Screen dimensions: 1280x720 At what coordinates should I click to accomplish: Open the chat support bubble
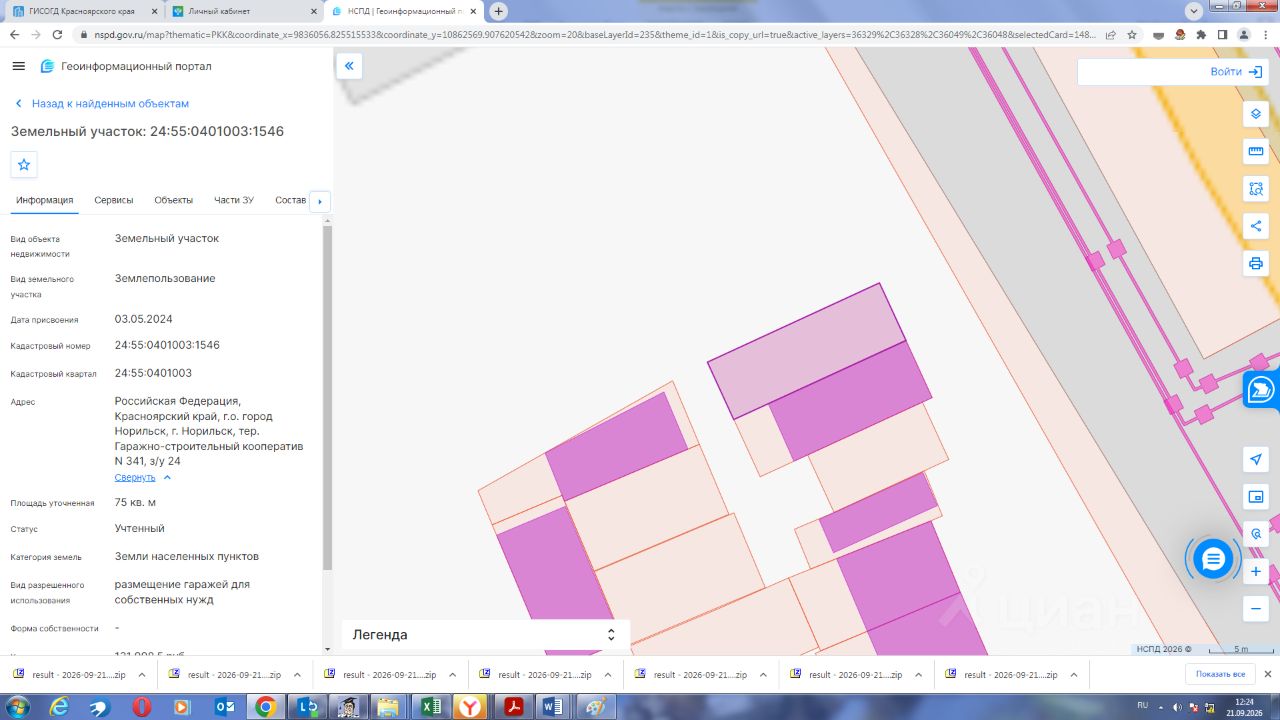pyautogui.click(x=1213, y=559)
